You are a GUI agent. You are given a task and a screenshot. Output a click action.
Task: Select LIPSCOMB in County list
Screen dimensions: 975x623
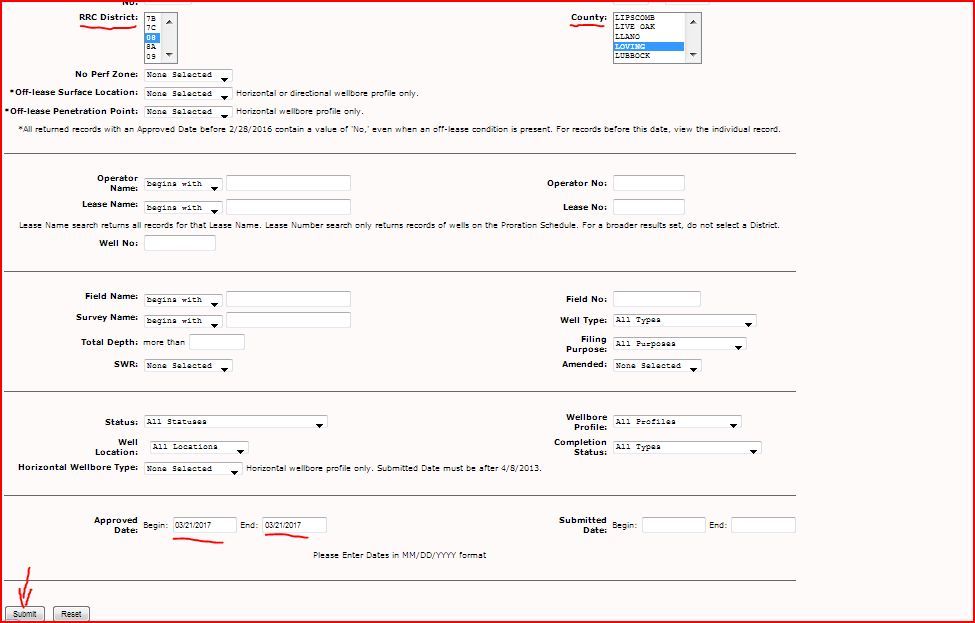coord(649,17)
